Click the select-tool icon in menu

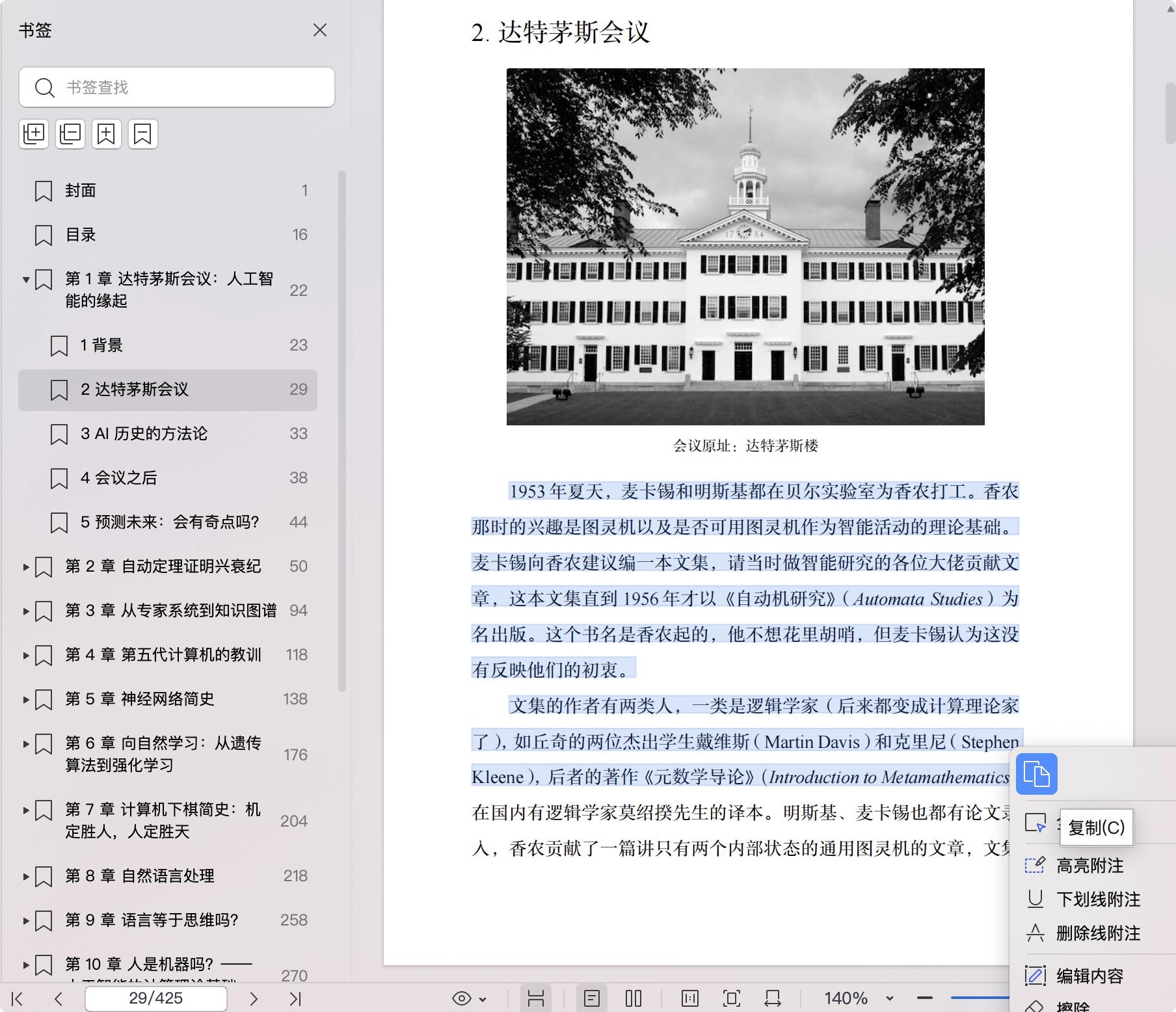coord(1036,823)
